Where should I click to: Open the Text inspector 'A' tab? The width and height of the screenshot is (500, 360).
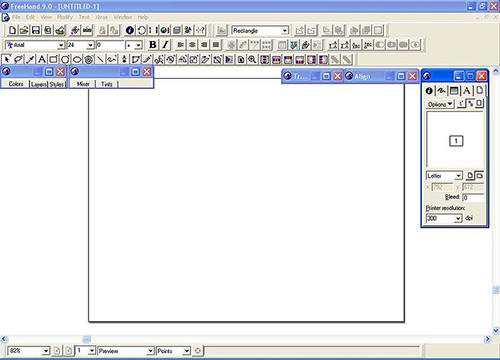click(467, 90)
